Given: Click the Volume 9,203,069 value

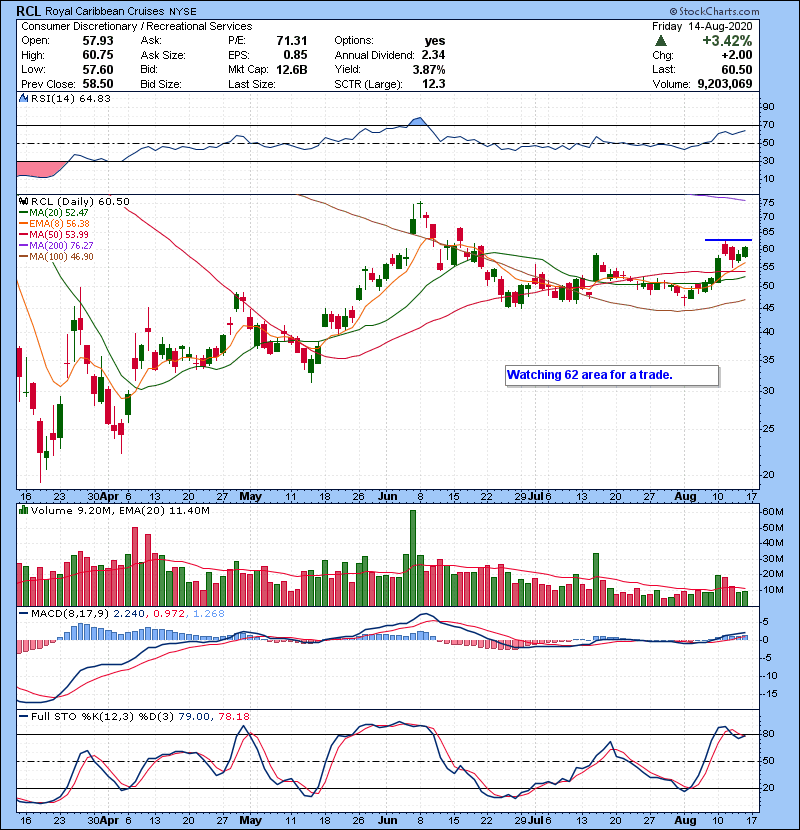Looking at the screenshot, I should (x=725, y=84).
